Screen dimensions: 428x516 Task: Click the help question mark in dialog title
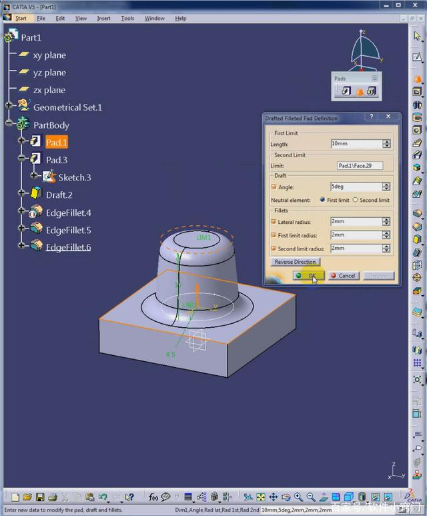pyautogui.click(x=371, y=116)
